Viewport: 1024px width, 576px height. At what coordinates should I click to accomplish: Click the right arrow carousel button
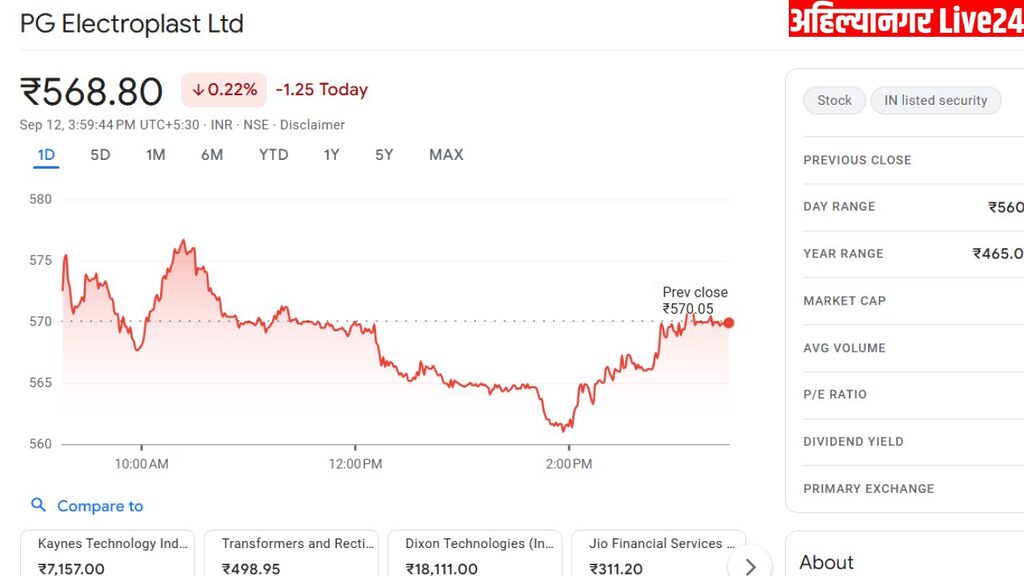click(x=750, y=565)
